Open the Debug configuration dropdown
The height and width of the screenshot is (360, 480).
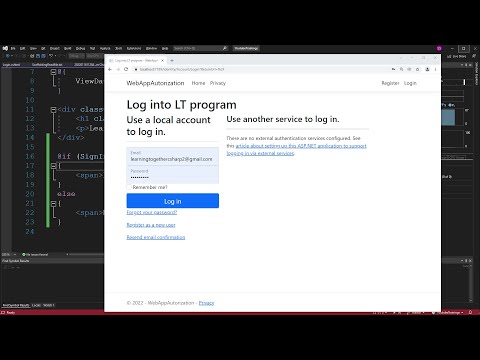pyautogui.click(x=76, y=56)
